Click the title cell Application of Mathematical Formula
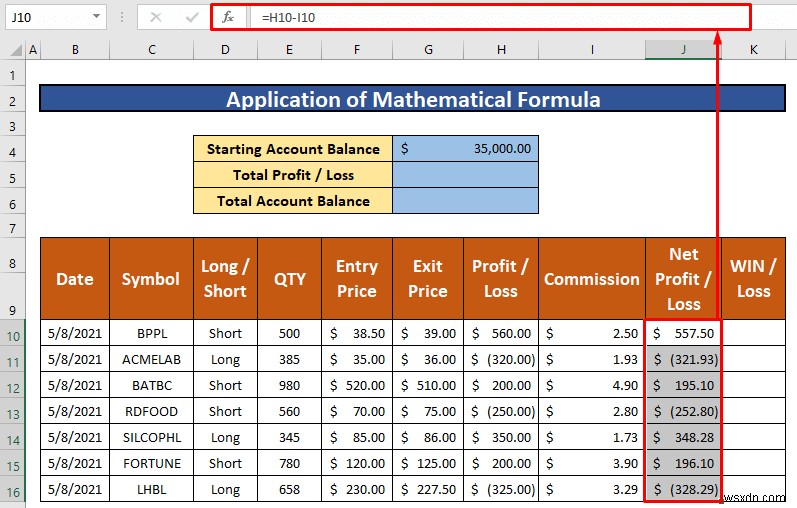 click(x=413, y=99)
